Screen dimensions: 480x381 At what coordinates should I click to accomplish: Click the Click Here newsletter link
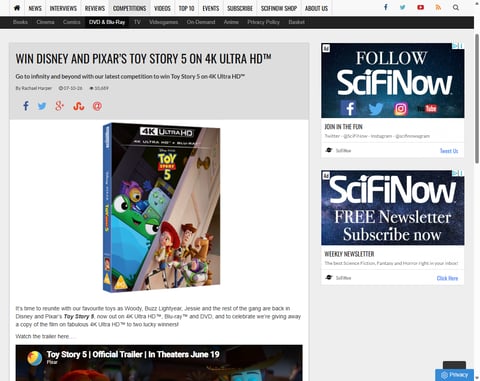(x=447, y=278)
